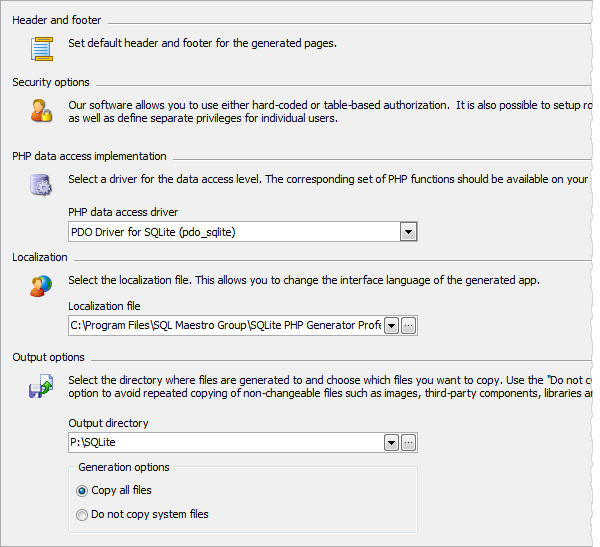The image size is (600, 547).
Task: Click the Localization globe icon
Action: [x=41, y=285]
